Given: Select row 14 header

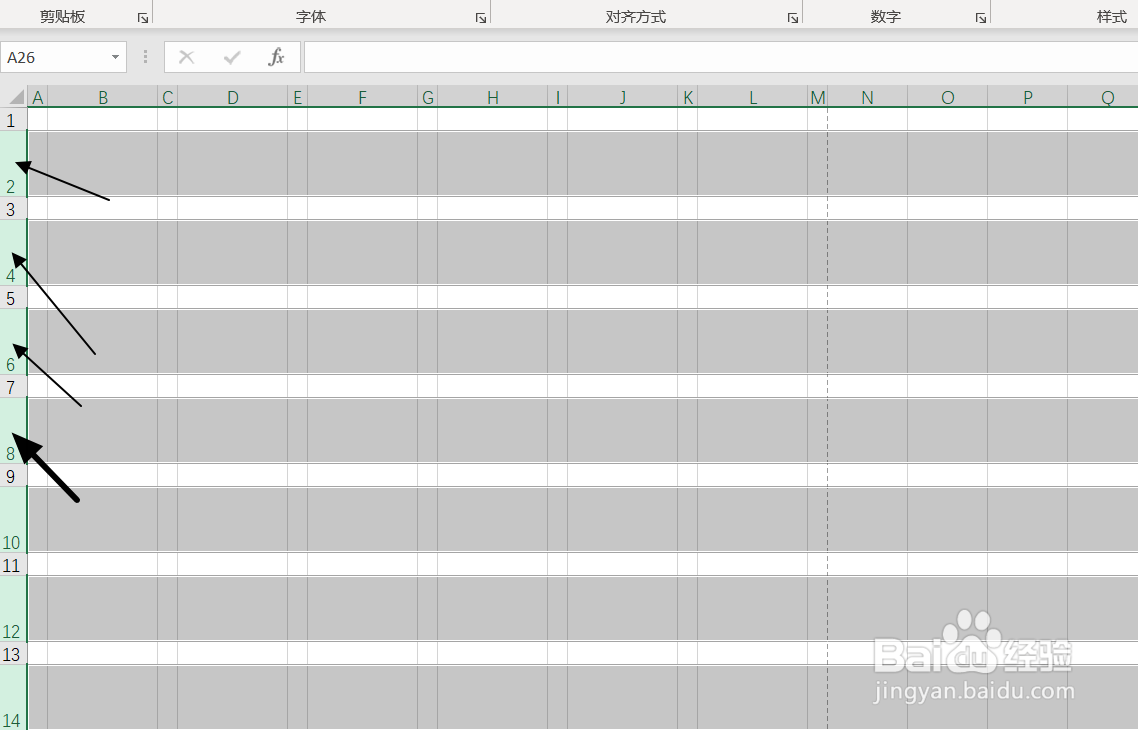Looking at the screenshot, I should point(13,698).
